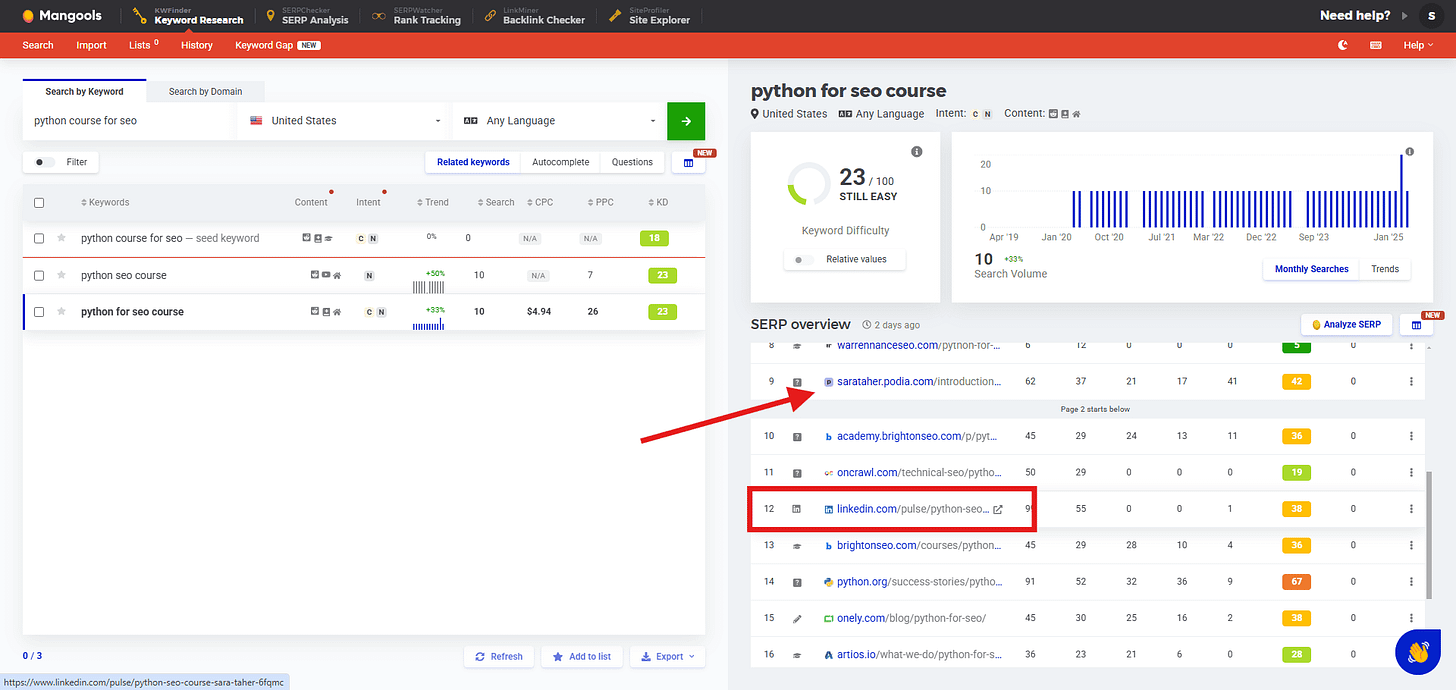The width and height of the screenshot is (1456, 690).
Task: Open SERP overview columns settings icon
Action: coord(1416,325)
